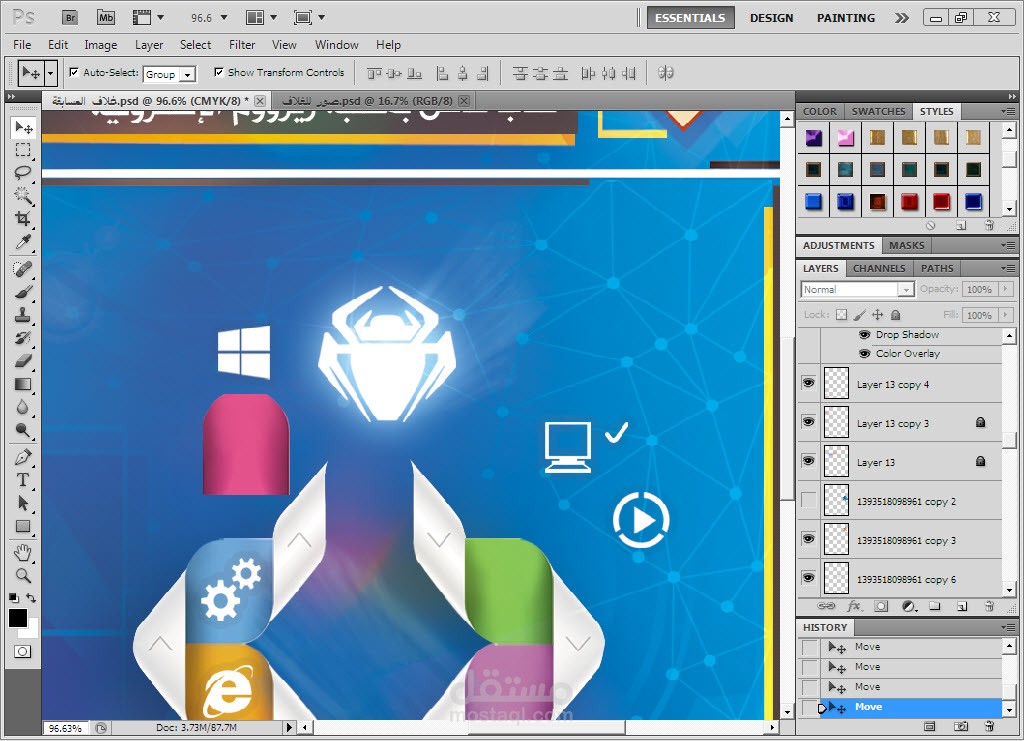Toggle the Auto-Select checkbox

pyautogui.click(x=74, y=72)
